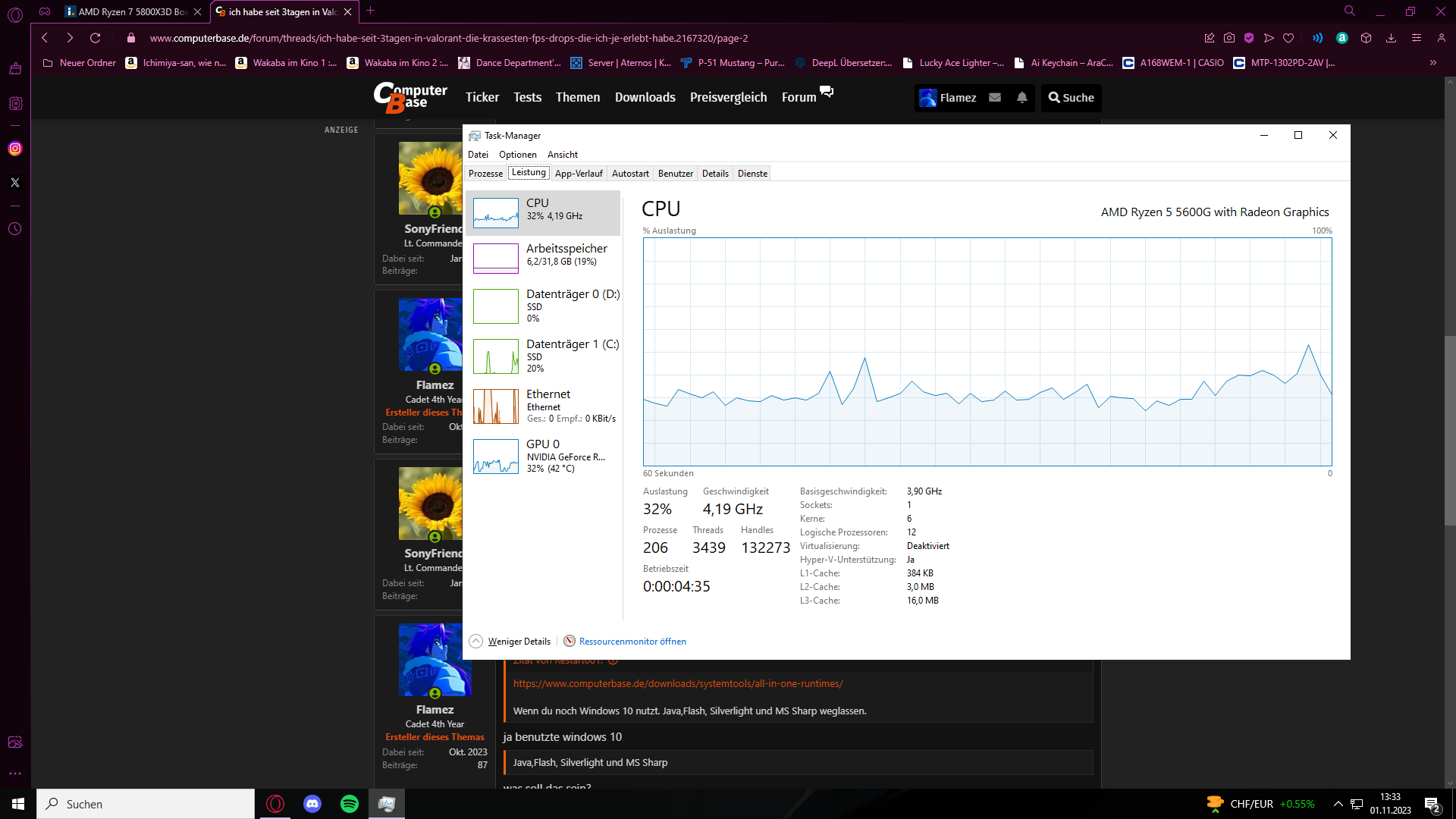
Task: Select the Details tab in Task-Manager
Action: click(714, 174)
